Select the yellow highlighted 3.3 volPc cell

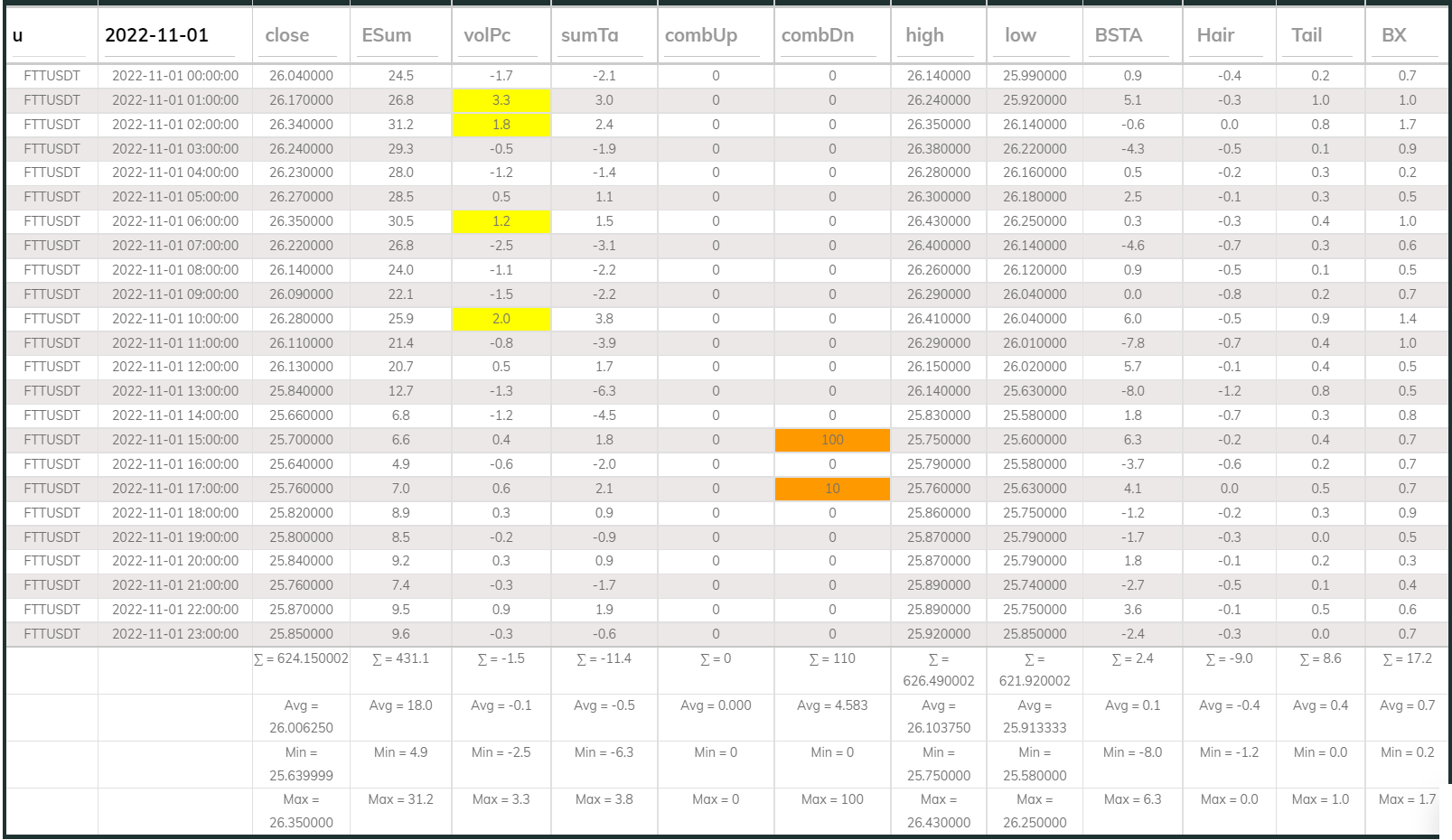502,100
